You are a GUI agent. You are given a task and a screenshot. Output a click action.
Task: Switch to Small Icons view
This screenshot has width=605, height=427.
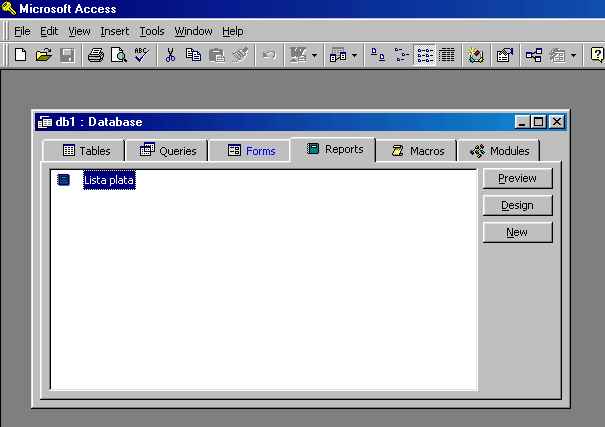tap(402, 56)
